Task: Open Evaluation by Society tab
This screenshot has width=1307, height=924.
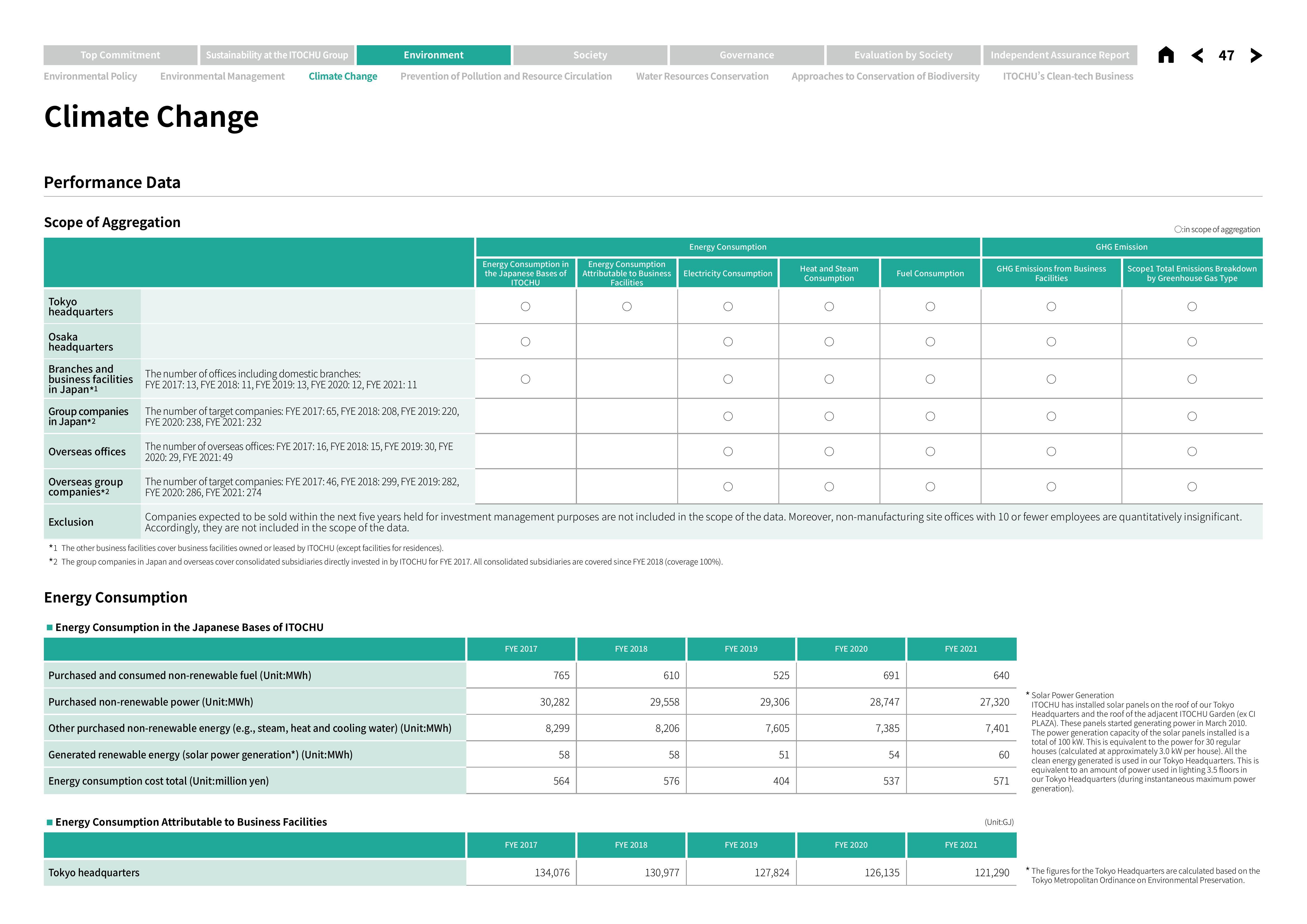Action: (903, 55)
